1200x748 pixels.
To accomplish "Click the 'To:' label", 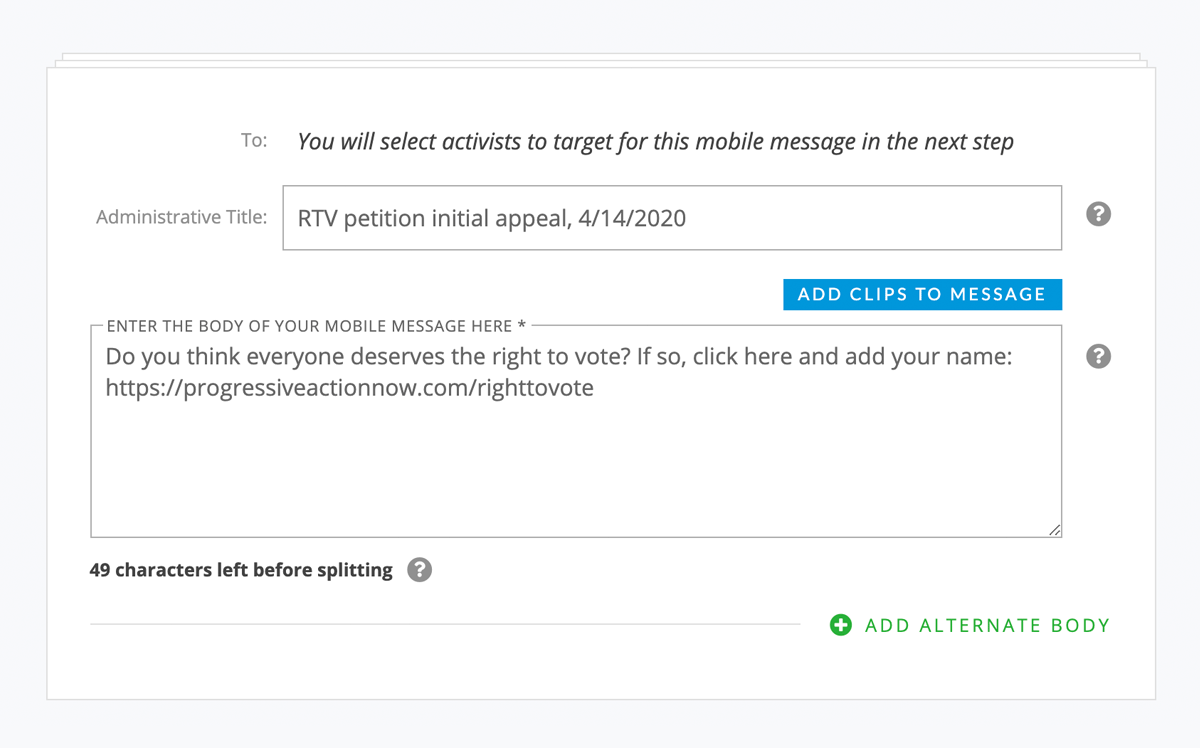I will (254, 141).
